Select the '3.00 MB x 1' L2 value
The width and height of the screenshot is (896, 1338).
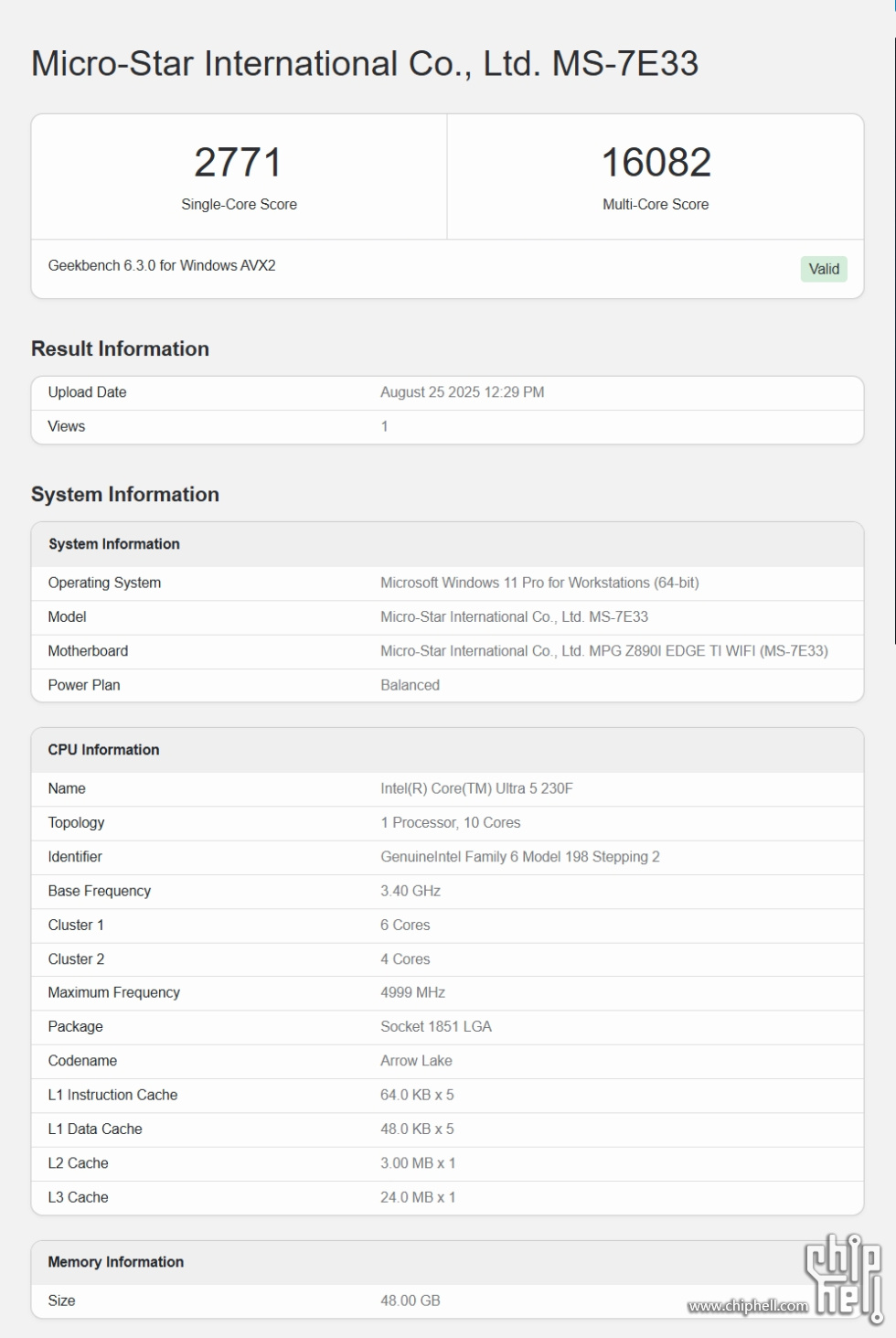418,1163
